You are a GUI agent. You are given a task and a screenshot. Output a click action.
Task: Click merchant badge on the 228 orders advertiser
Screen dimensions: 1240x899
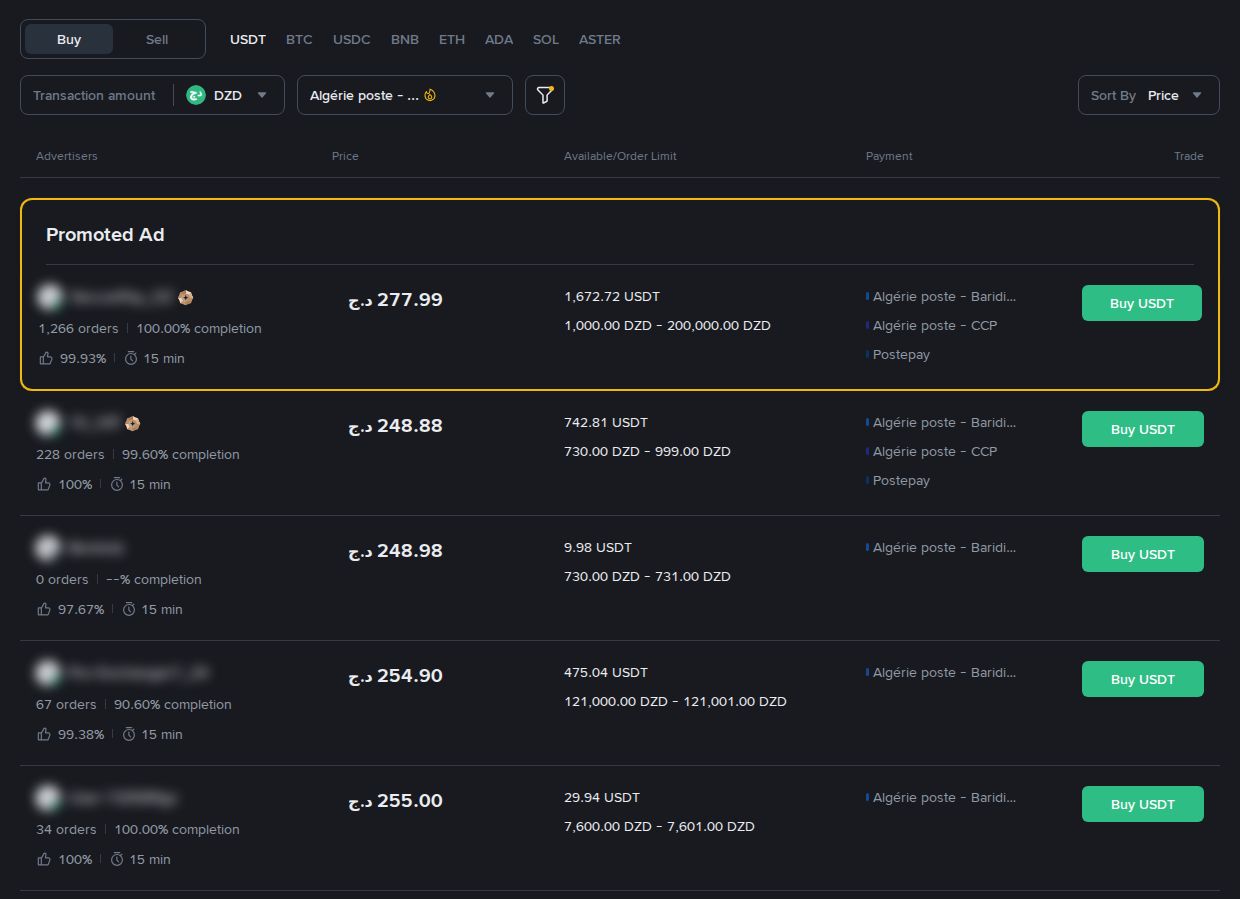133,423
